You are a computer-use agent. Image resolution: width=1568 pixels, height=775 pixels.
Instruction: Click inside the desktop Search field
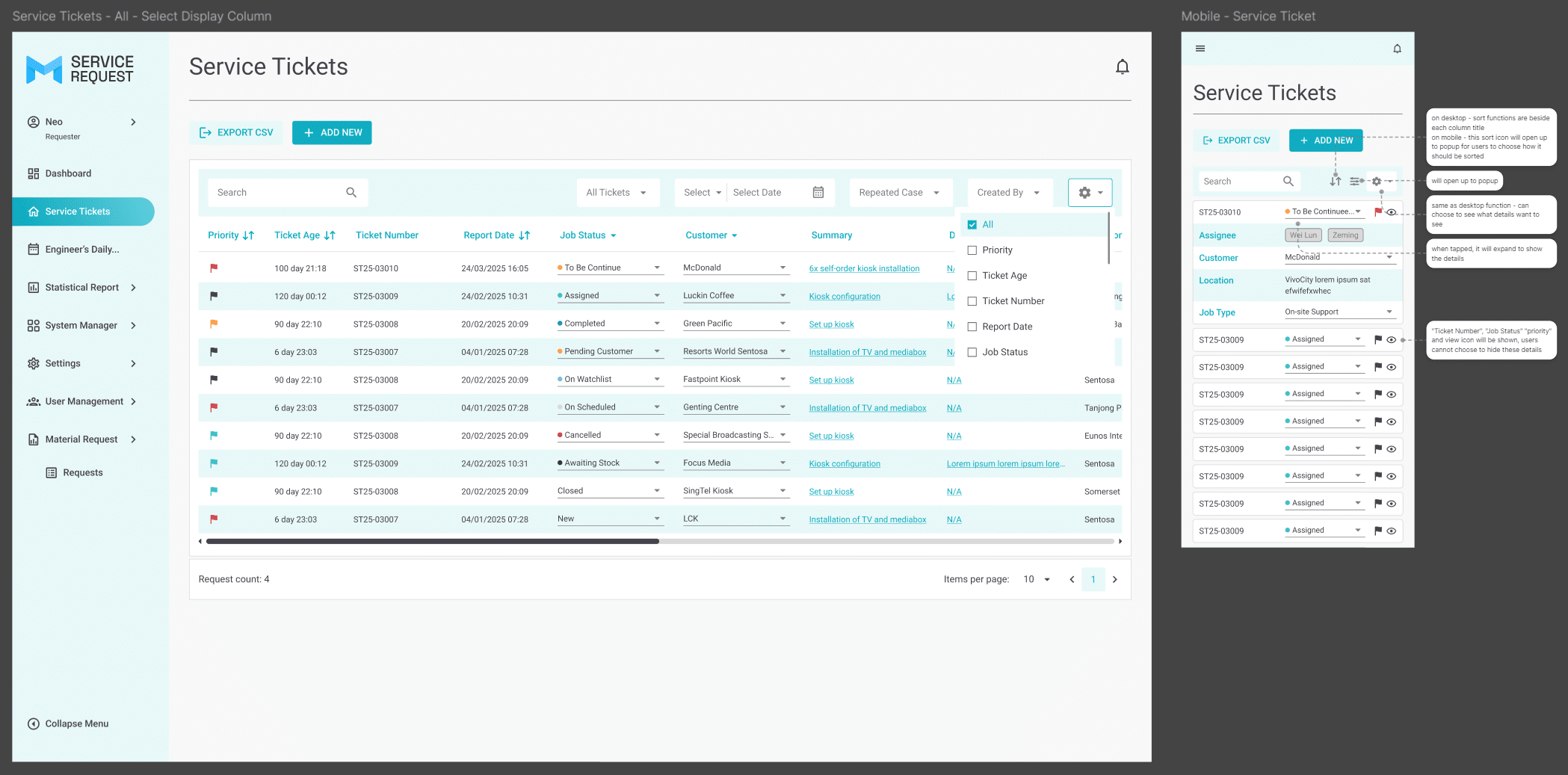coord(277,192)
